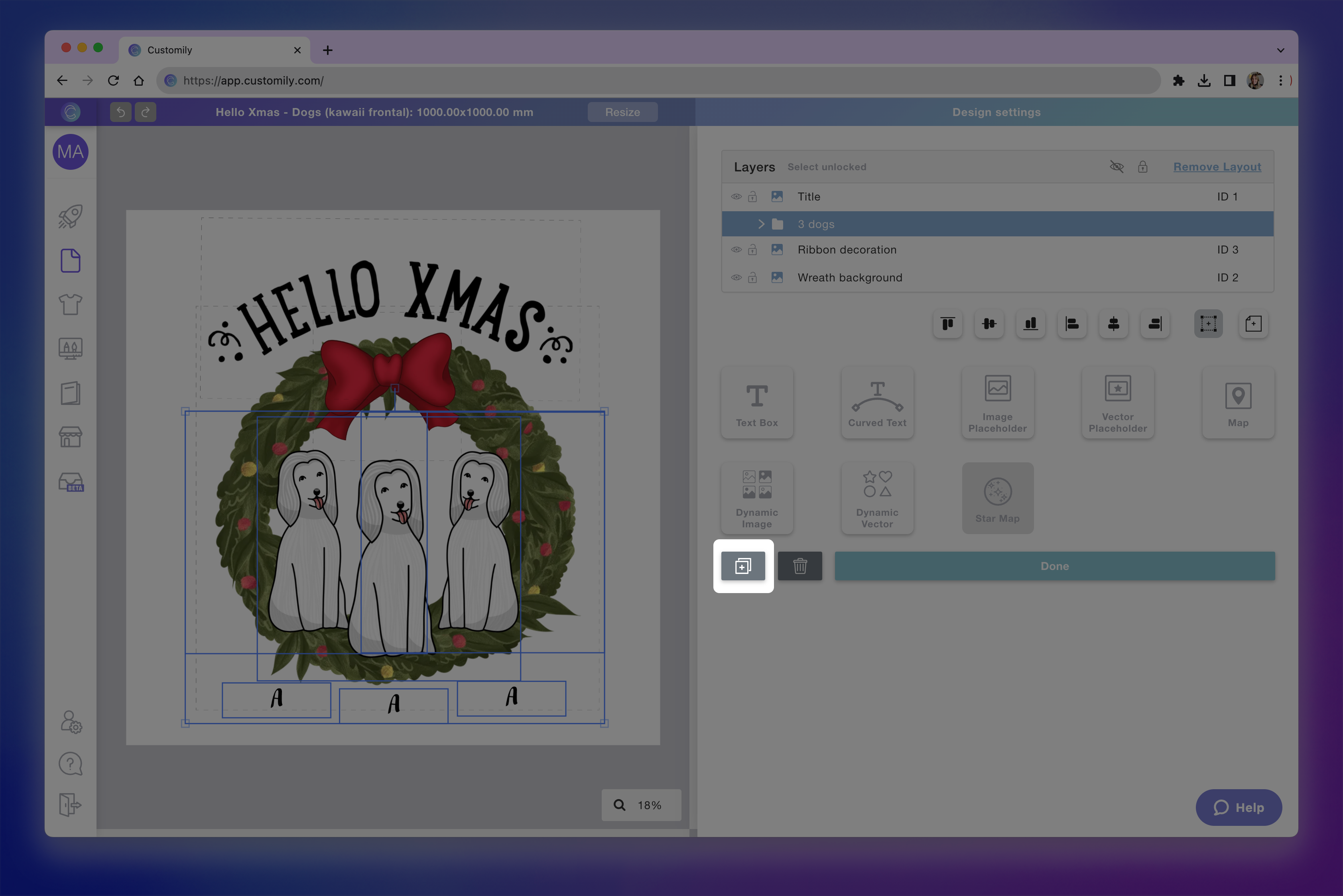The image size is (1343, 896).
Task: Click the Remove Layout link
Action: coord(1217,167)
